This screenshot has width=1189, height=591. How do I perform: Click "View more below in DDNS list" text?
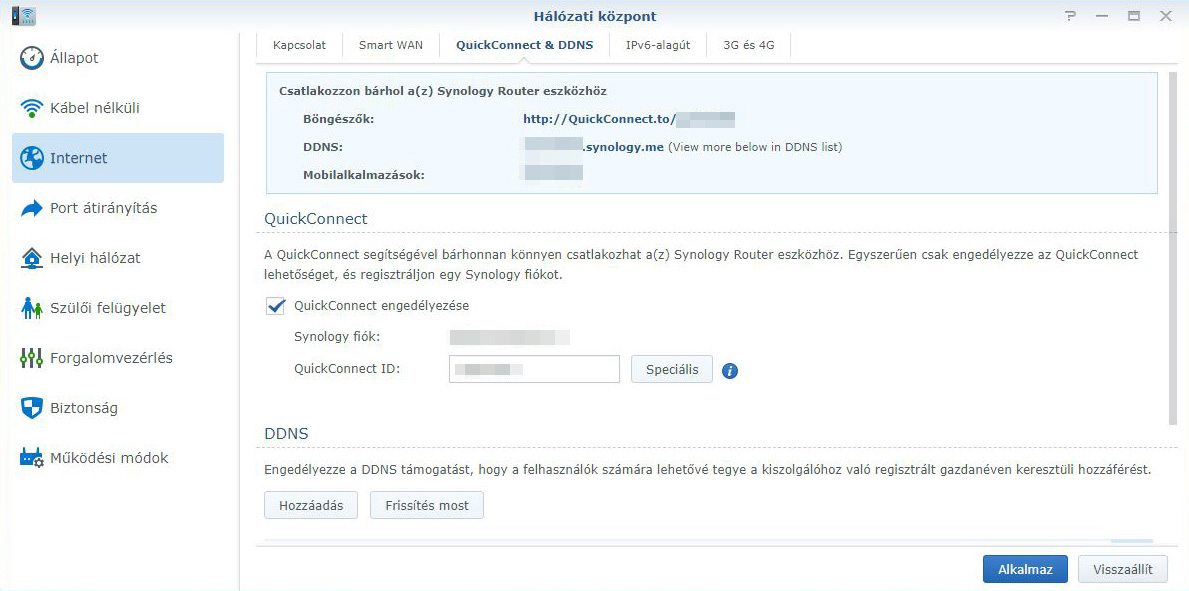tap(754, 147)
